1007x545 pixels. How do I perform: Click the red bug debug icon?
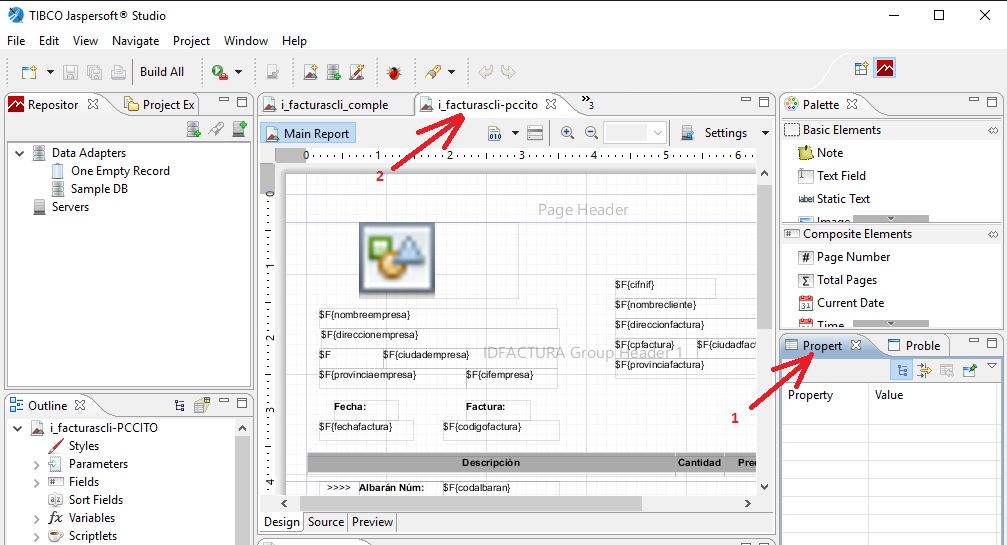pyautogui.click(x=394, y=73)
